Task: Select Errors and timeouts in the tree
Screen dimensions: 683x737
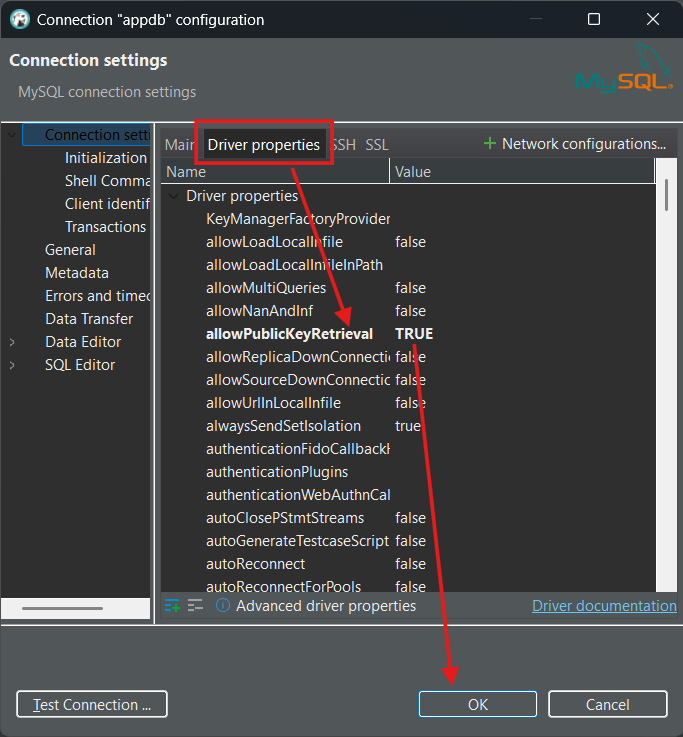Action: (x=97, y=296)
